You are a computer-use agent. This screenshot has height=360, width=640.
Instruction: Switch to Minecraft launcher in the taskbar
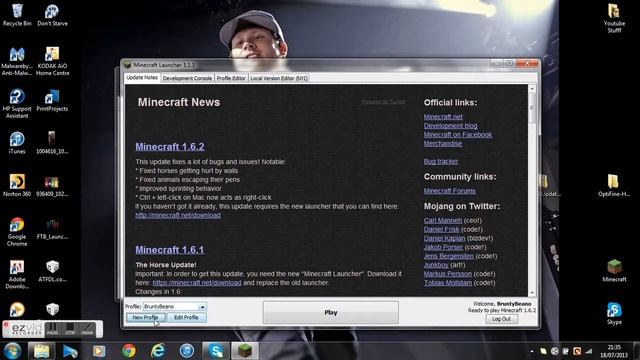(245, 351)
